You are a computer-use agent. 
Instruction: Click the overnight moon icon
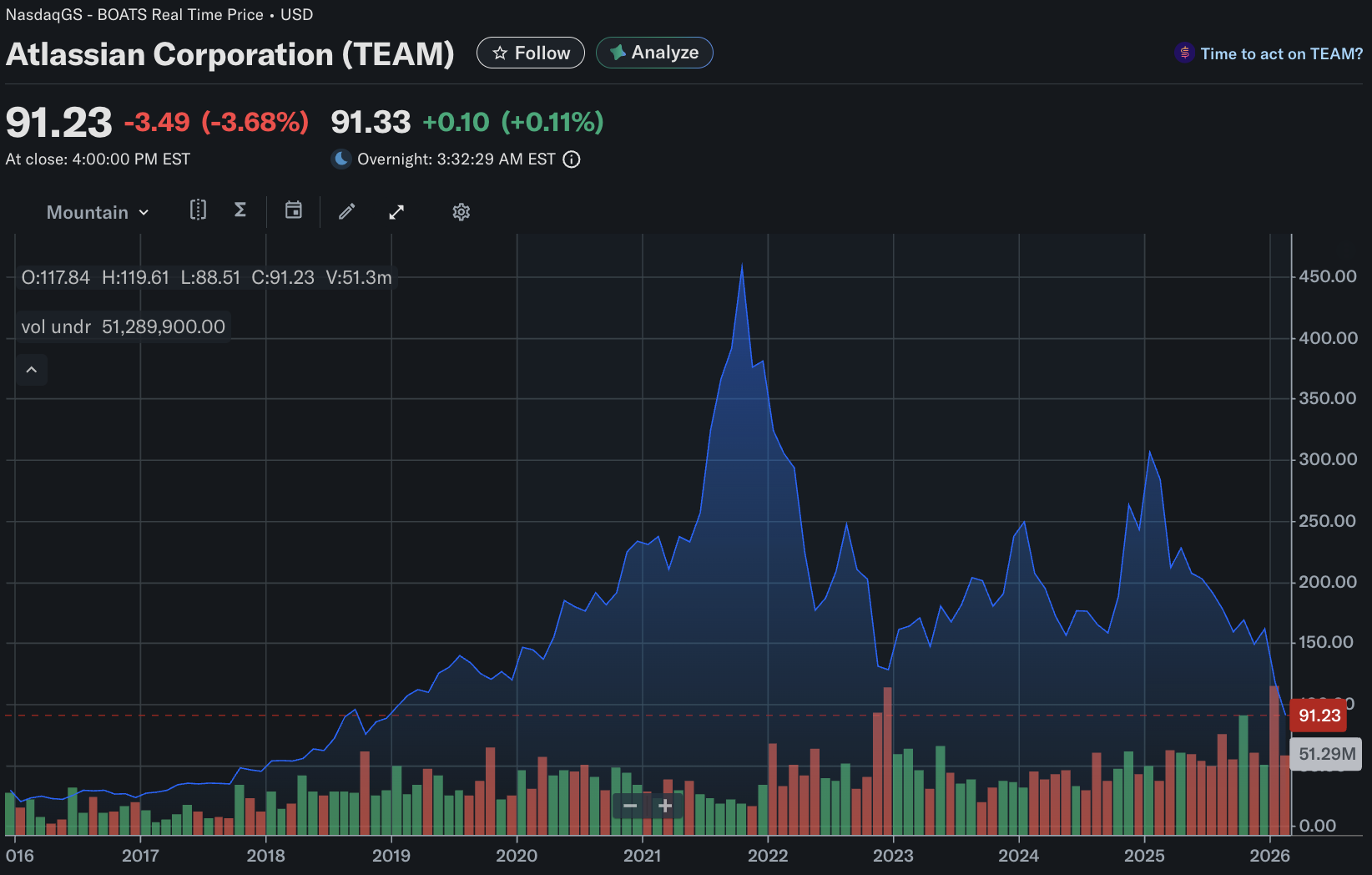[340, 159]
